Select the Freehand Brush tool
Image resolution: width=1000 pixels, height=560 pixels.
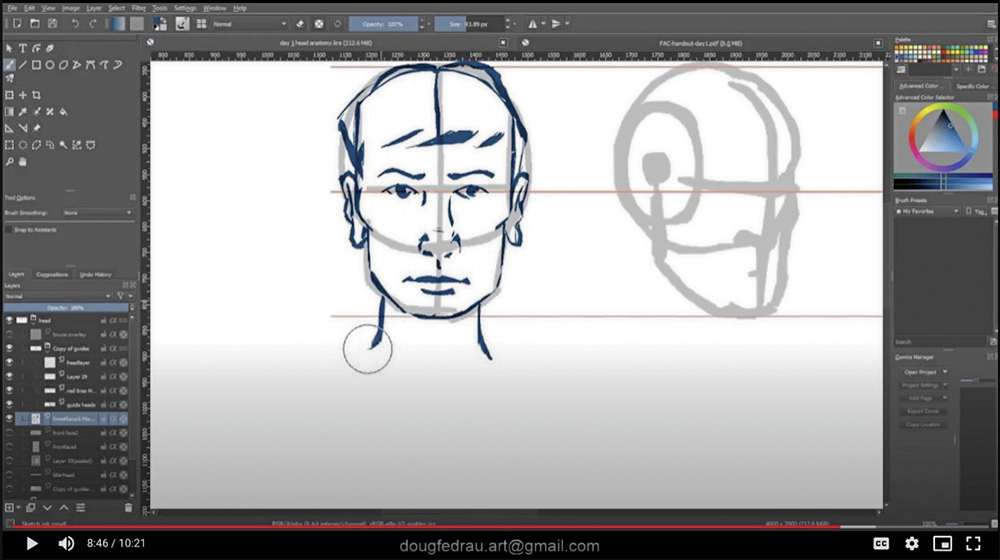10,65
